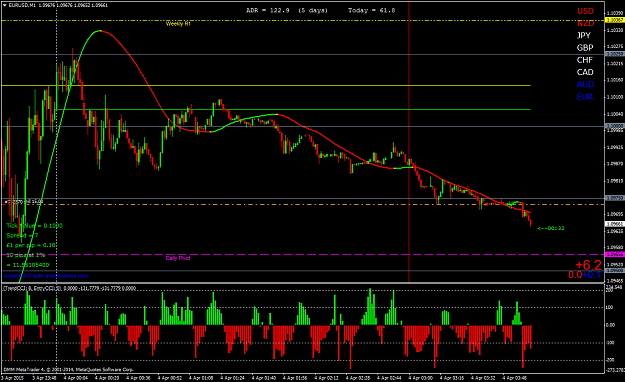Click the red USD currency label
Image resolution: width=625 pixels, height=382 pixels.
pos(585,11)
